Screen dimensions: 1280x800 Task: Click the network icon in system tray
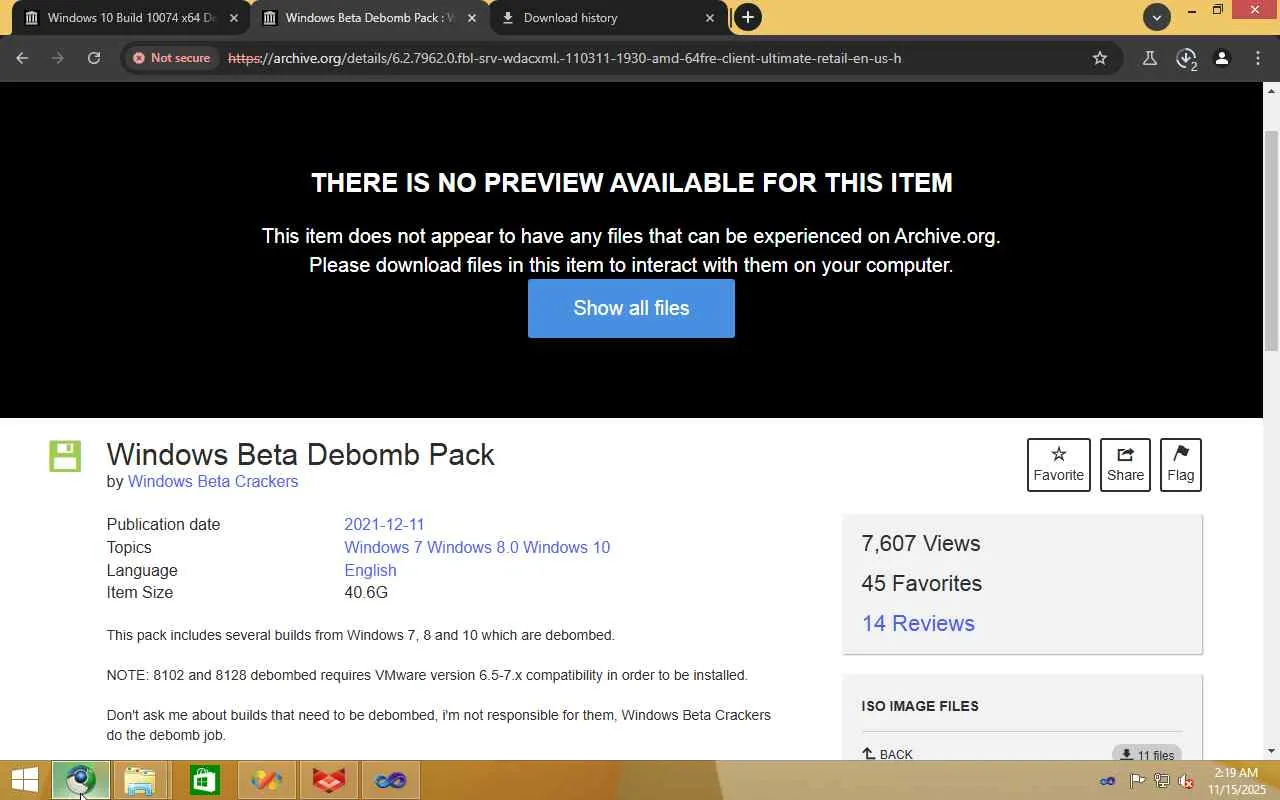1161,781
